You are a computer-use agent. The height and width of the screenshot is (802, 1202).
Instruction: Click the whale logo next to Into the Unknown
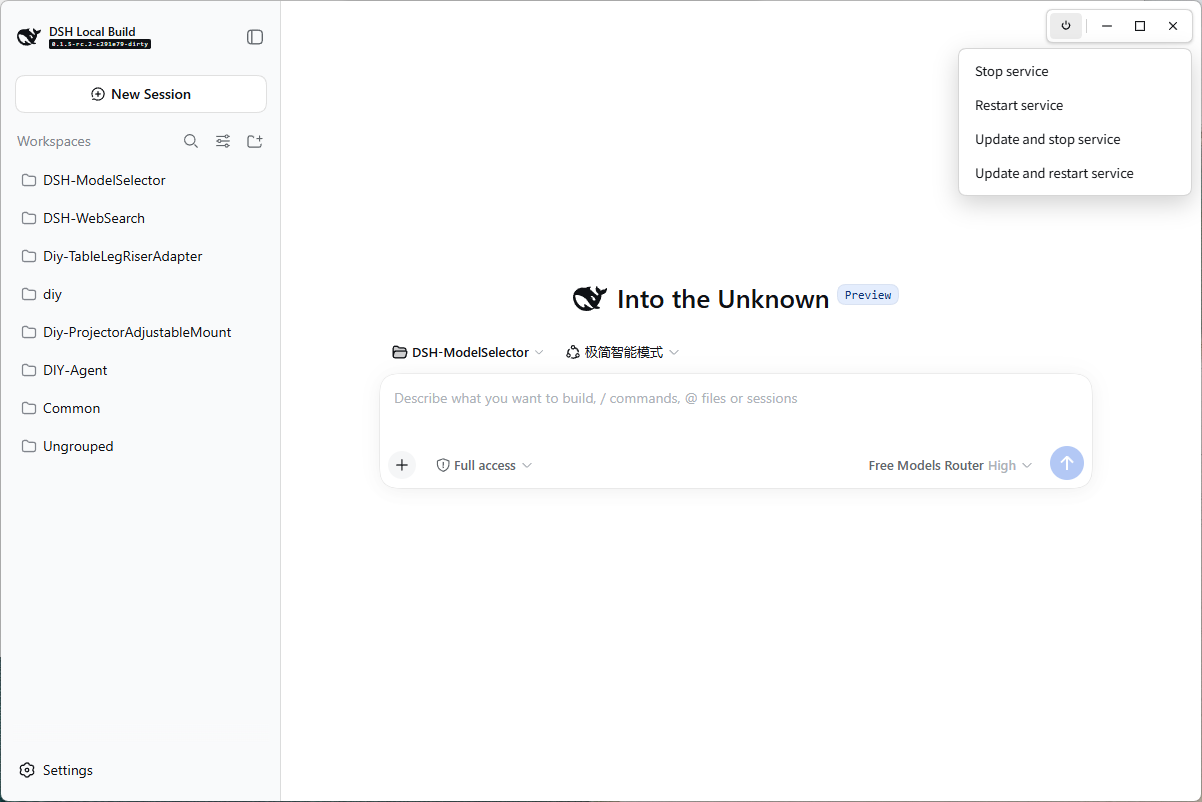[590, 298]
